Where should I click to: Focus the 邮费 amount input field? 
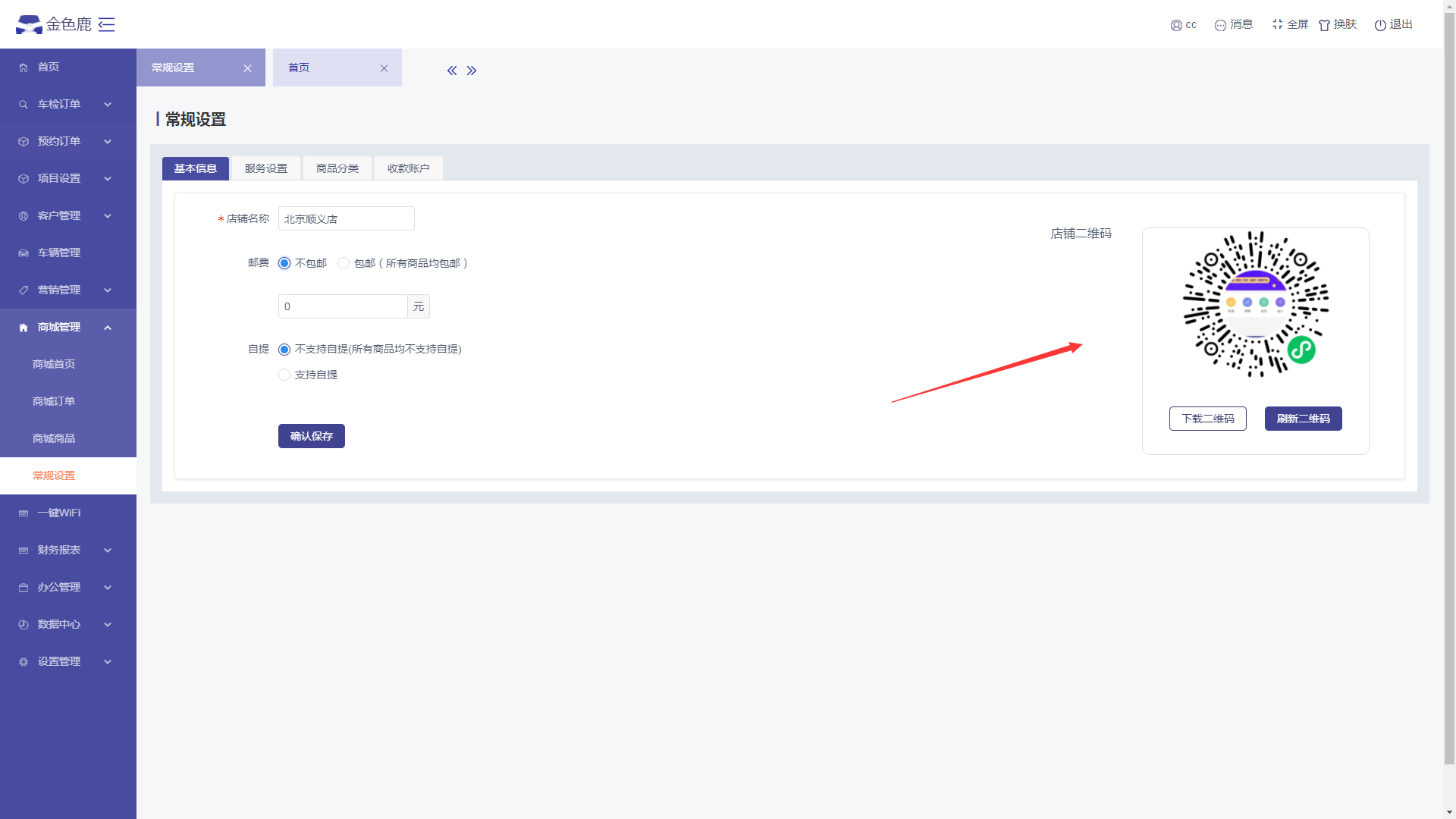tap(343, 306)
